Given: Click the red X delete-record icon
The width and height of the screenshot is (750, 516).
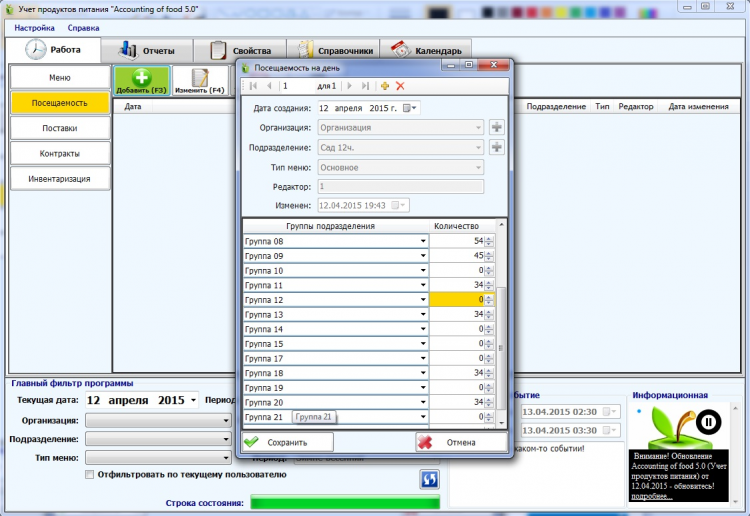Looking at the screenshot, I should 400,86.
